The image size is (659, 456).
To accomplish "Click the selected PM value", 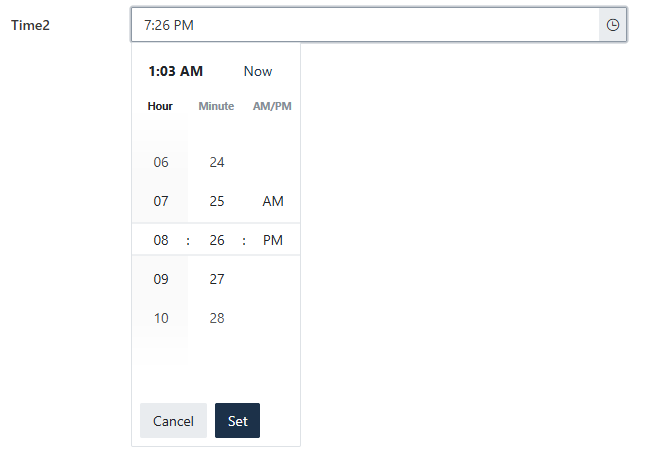I will [273, 240].
